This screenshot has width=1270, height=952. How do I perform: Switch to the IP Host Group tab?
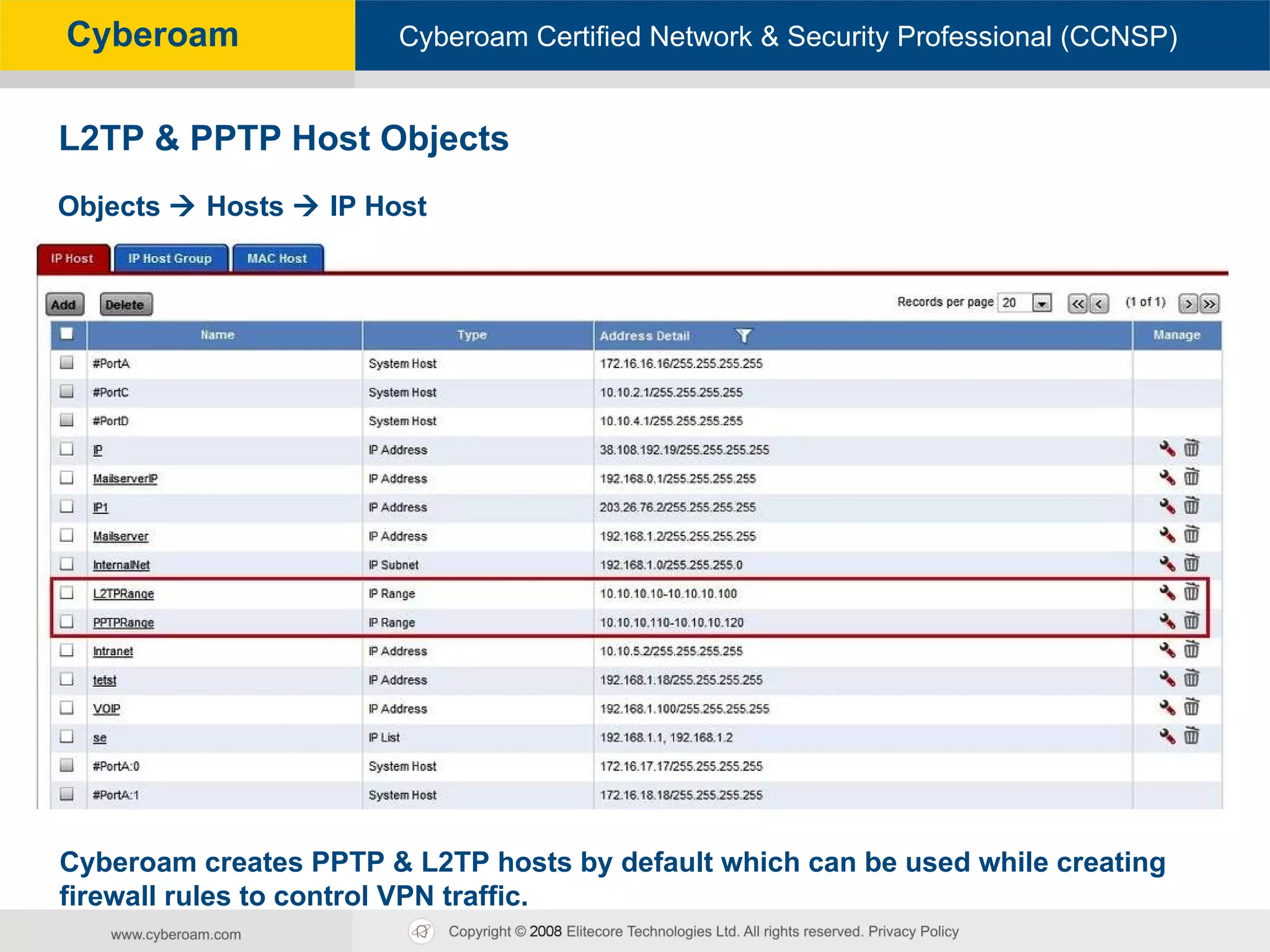170,258
